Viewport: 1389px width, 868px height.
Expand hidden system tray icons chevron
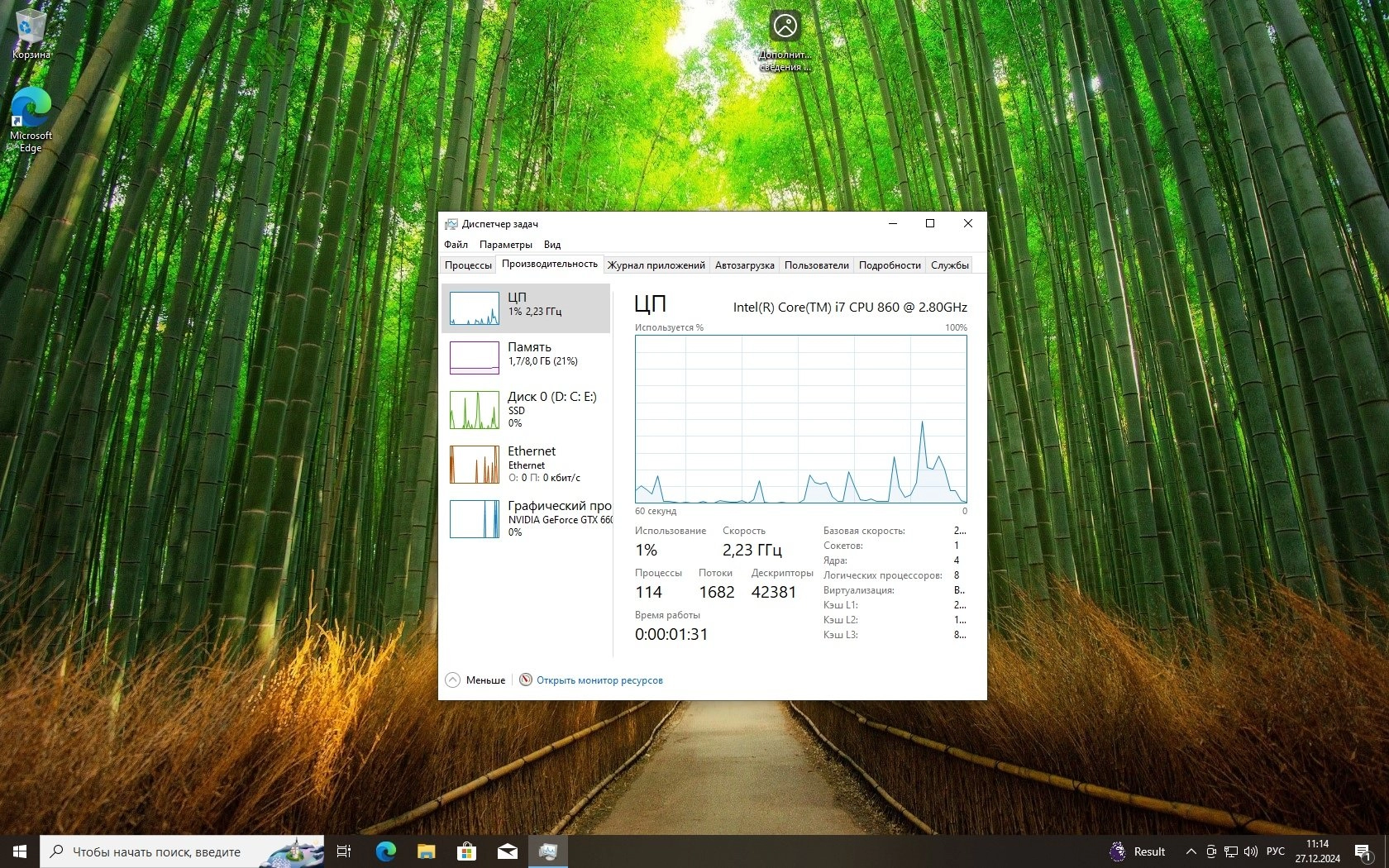coord(1191,851)
